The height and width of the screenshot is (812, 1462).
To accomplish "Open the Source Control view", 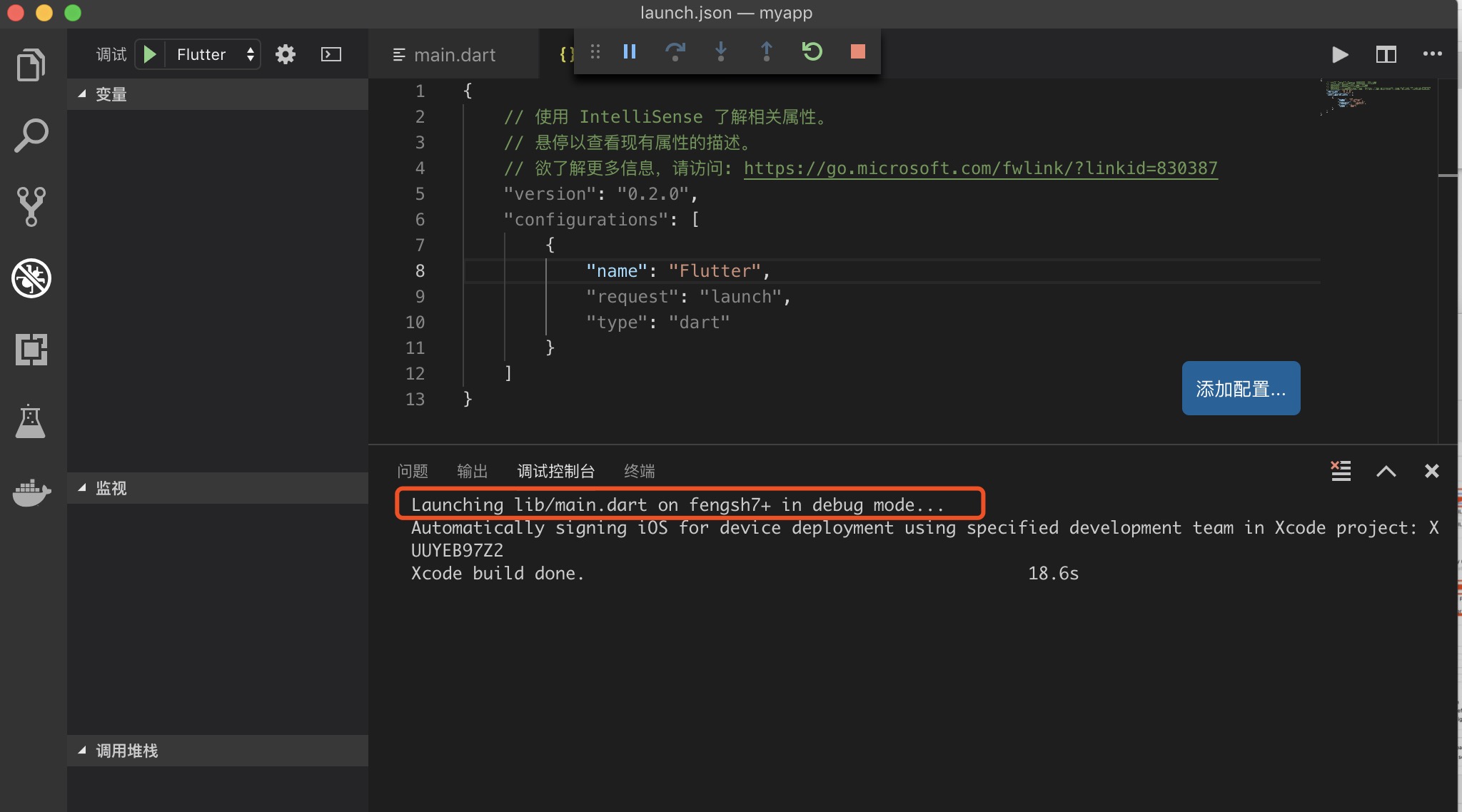I will [31, 206].
